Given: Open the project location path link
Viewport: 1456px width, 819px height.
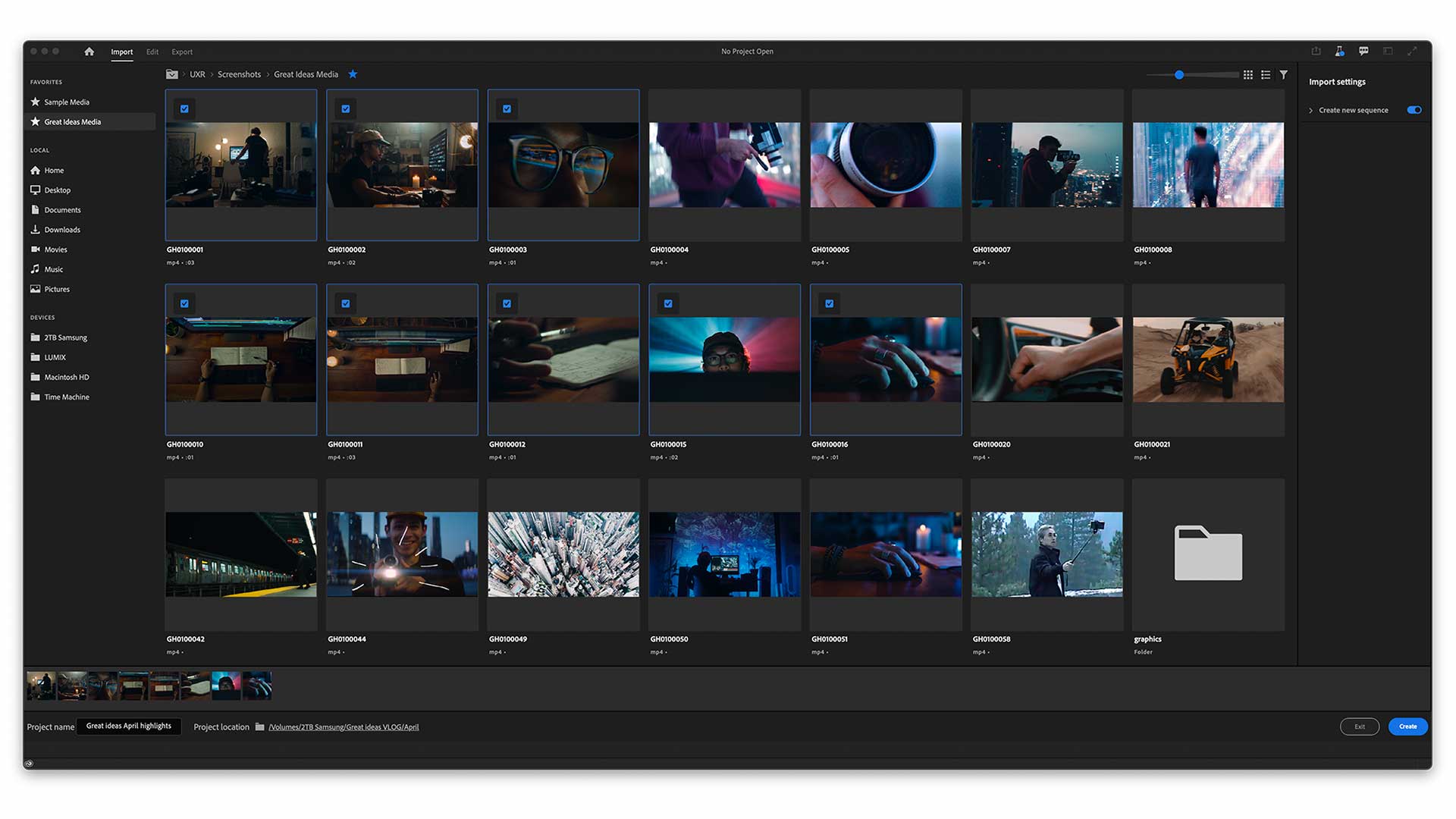Looking at the screenshot, I should click(344, 726).
